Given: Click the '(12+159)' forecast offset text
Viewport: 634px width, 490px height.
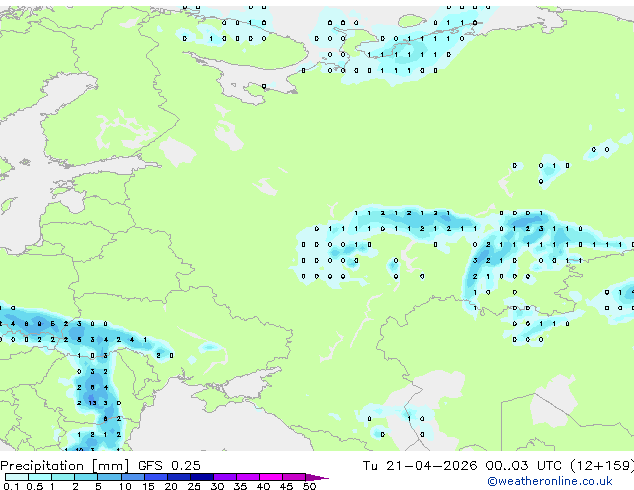Looking at the screenshot, I should click(602, 466).
